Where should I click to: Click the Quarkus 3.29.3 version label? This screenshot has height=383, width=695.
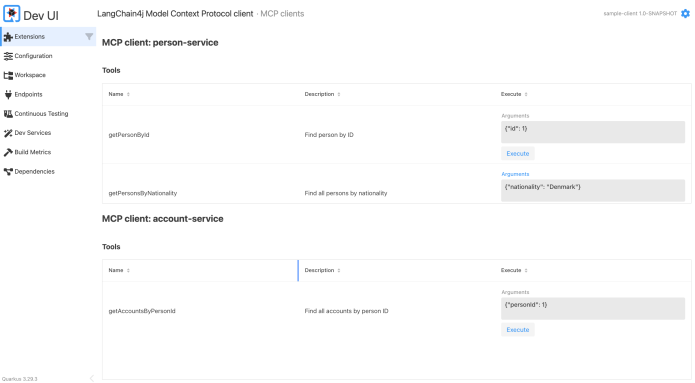tap(20, 379)
